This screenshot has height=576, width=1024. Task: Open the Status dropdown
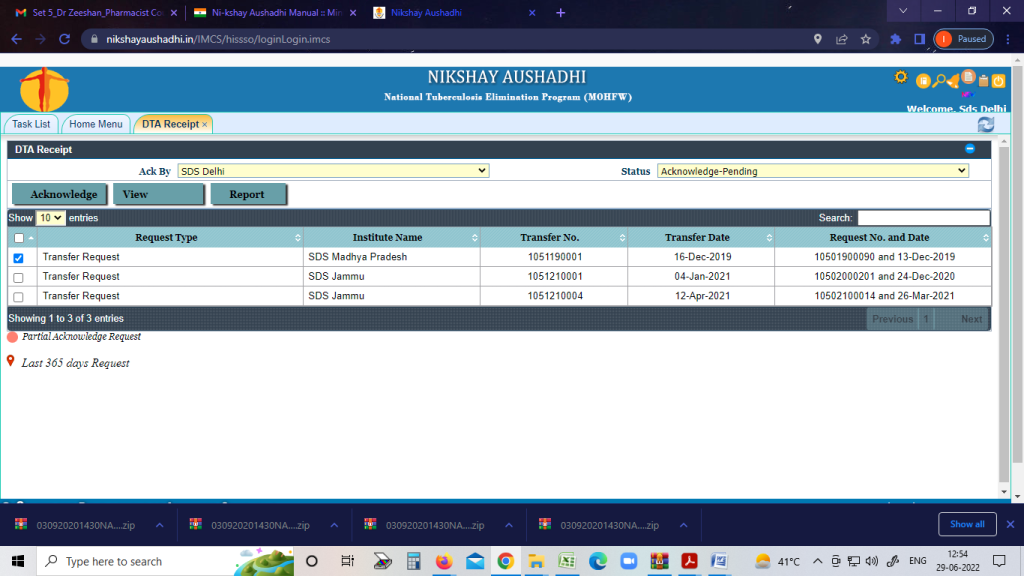(813, 171)
